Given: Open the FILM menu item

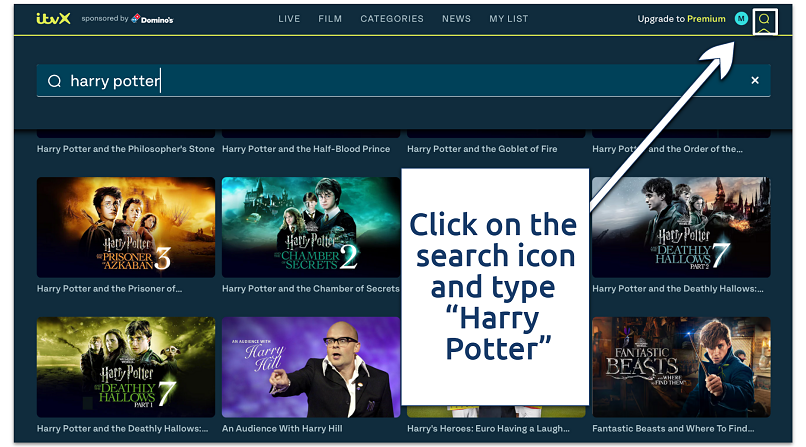Looking at the screenshot, I should 330,19.
